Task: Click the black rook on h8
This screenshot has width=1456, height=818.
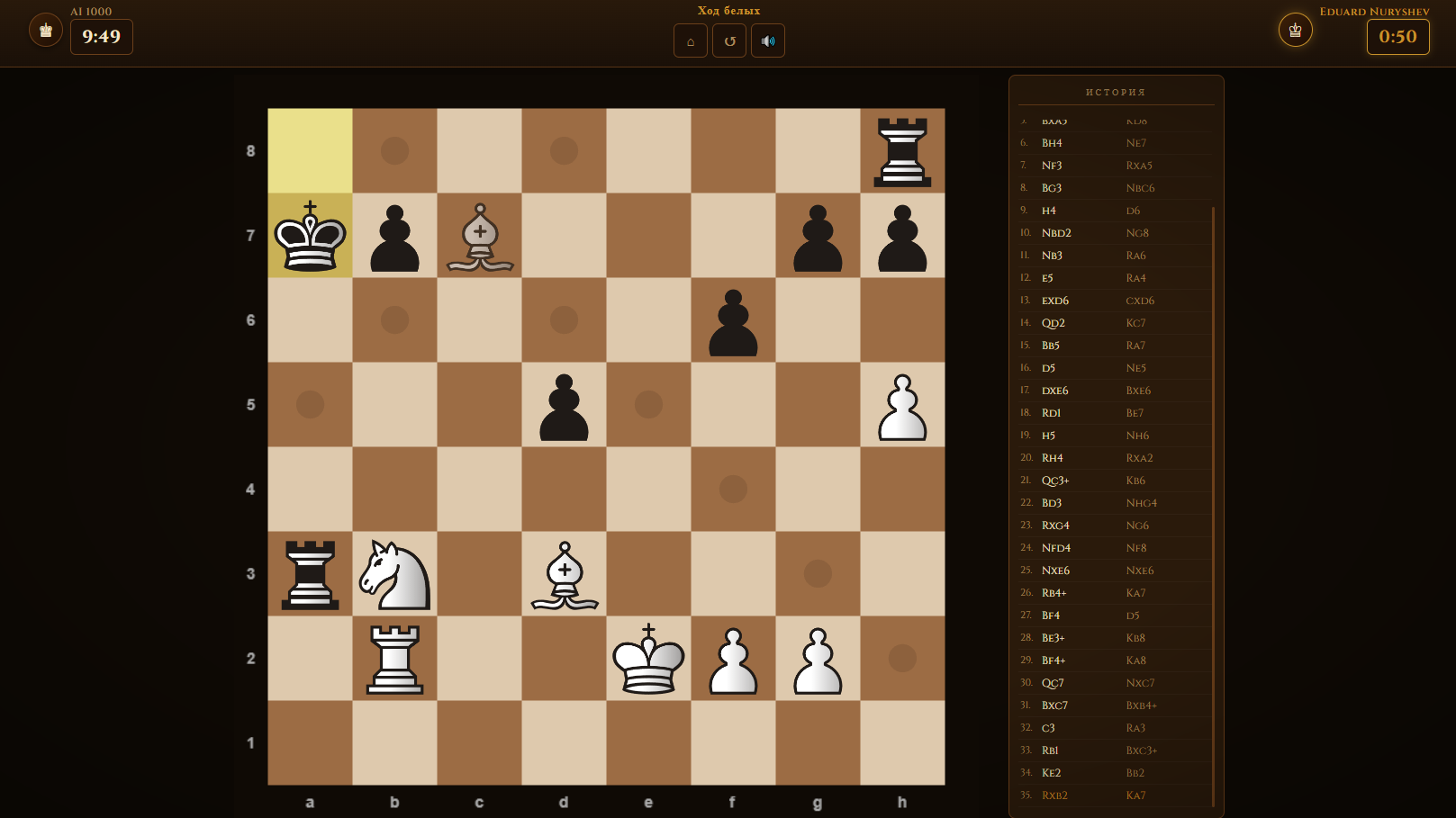Action: (x=903, y=151)
